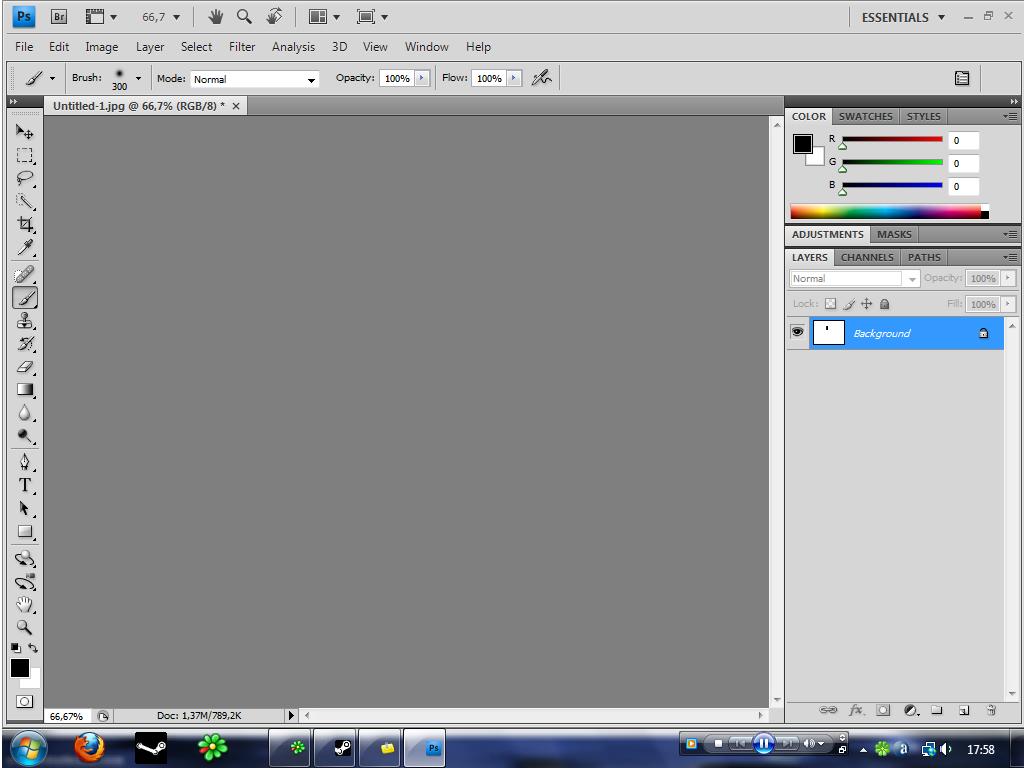Select the Move tool
This screenshot has height=768, width=1024.
click(25, 132)
